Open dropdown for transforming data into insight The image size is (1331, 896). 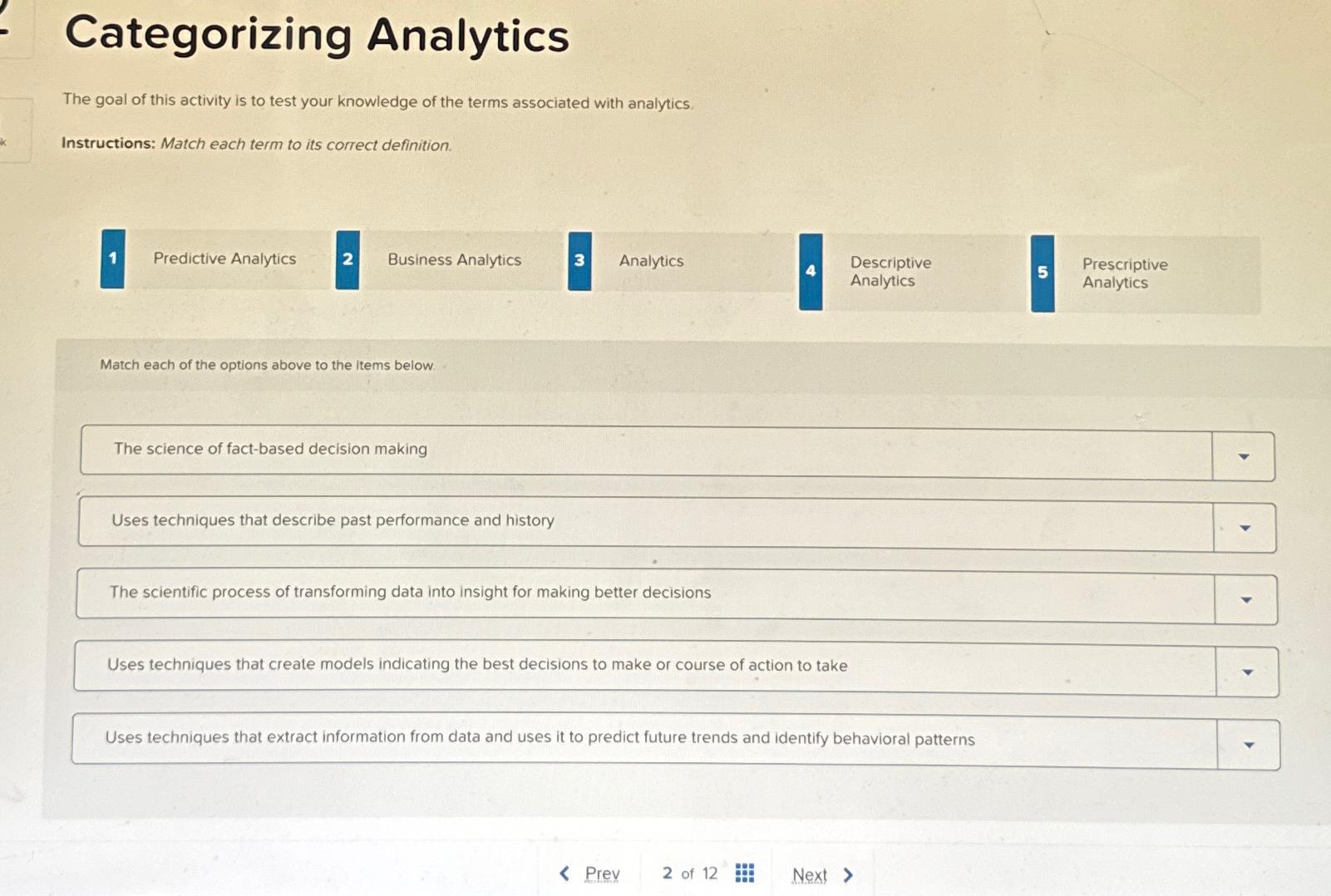[1245, 599]
